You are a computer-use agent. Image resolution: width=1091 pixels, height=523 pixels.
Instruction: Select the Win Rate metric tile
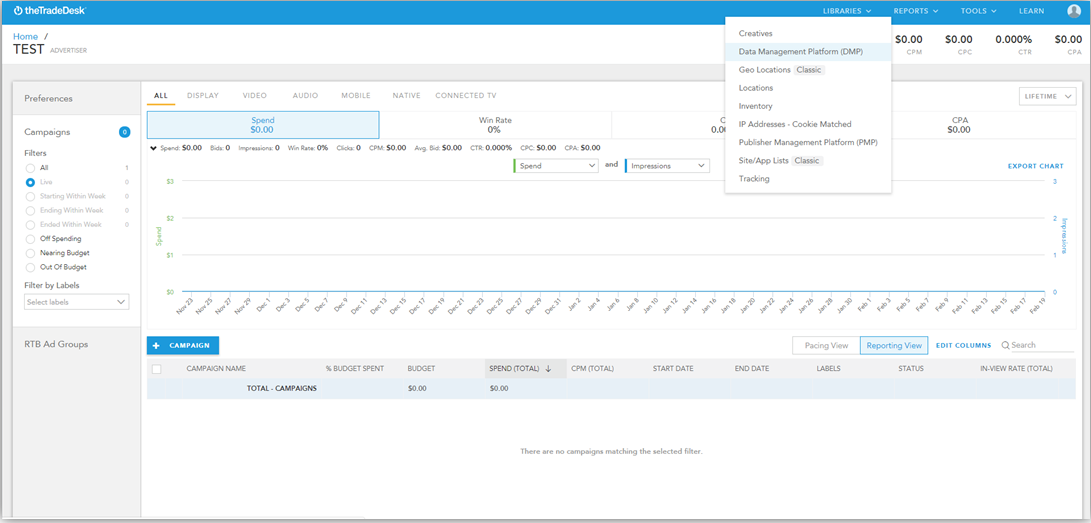(x=495, y=124)
